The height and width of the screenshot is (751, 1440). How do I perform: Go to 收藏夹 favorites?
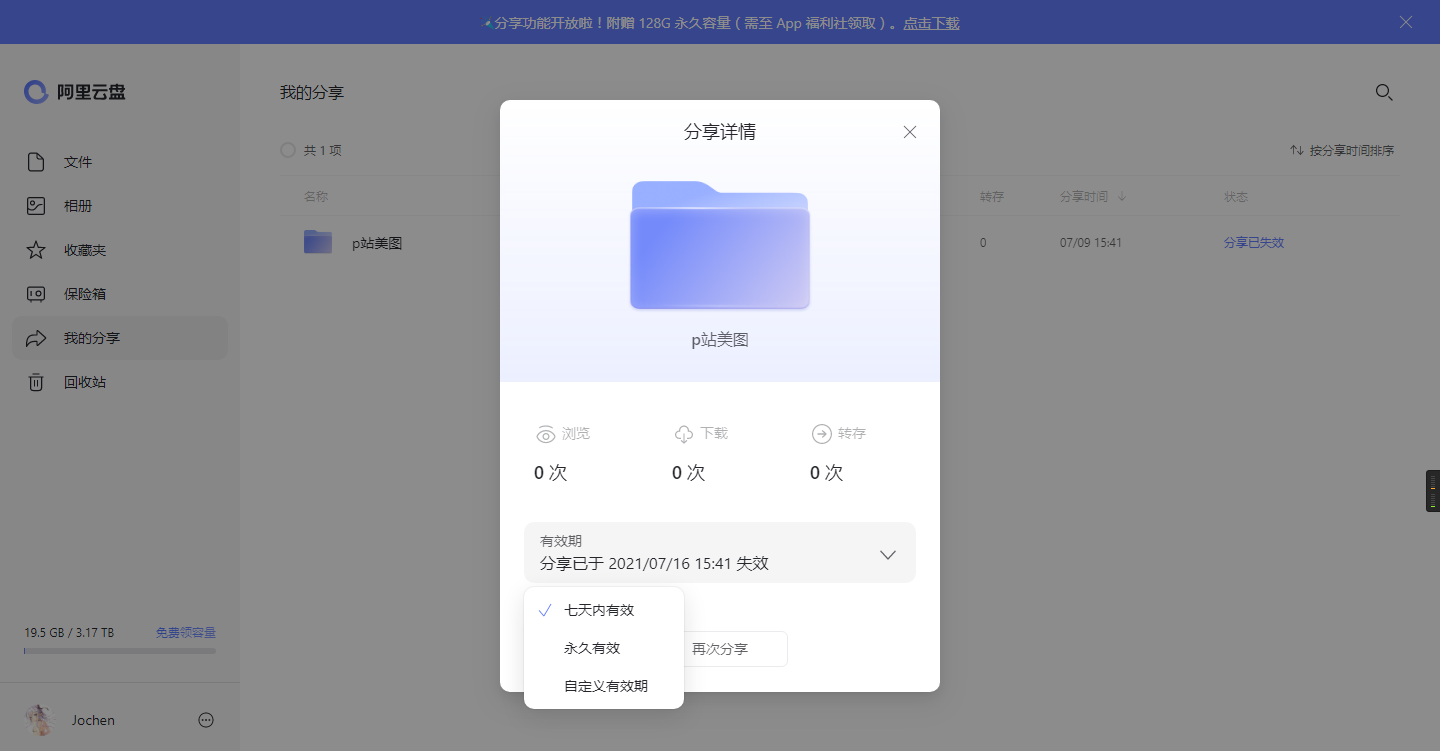point(84,250)
